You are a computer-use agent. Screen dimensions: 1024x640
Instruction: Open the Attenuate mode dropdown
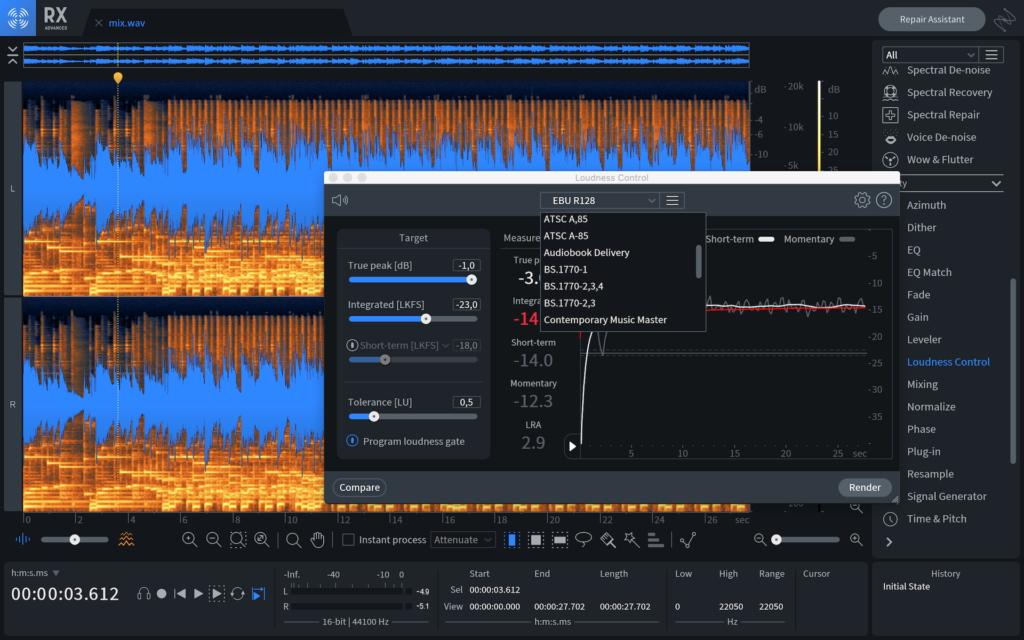coord(463,540)
